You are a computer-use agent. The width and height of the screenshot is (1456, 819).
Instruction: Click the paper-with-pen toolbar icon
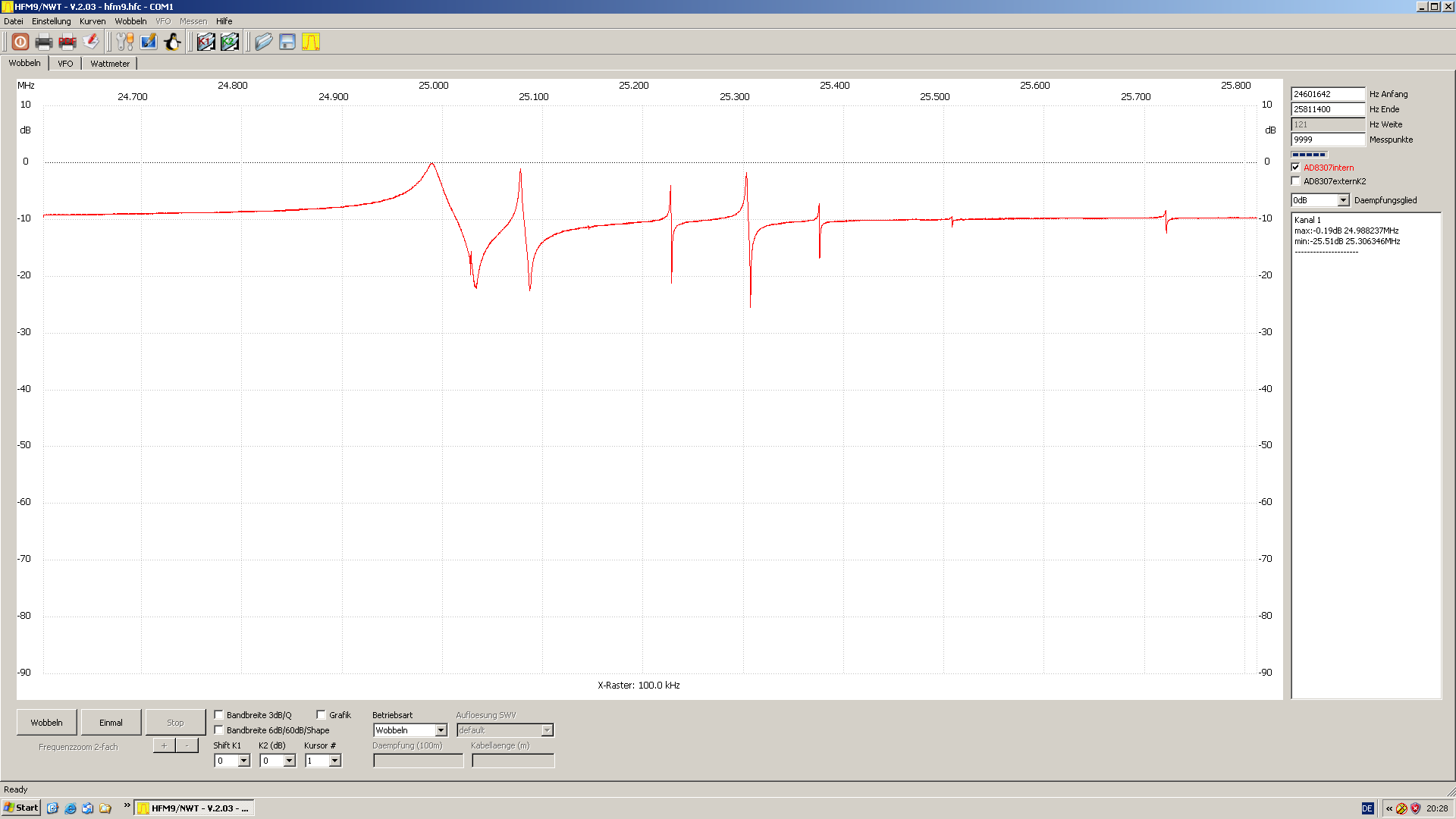coord(91,42)
